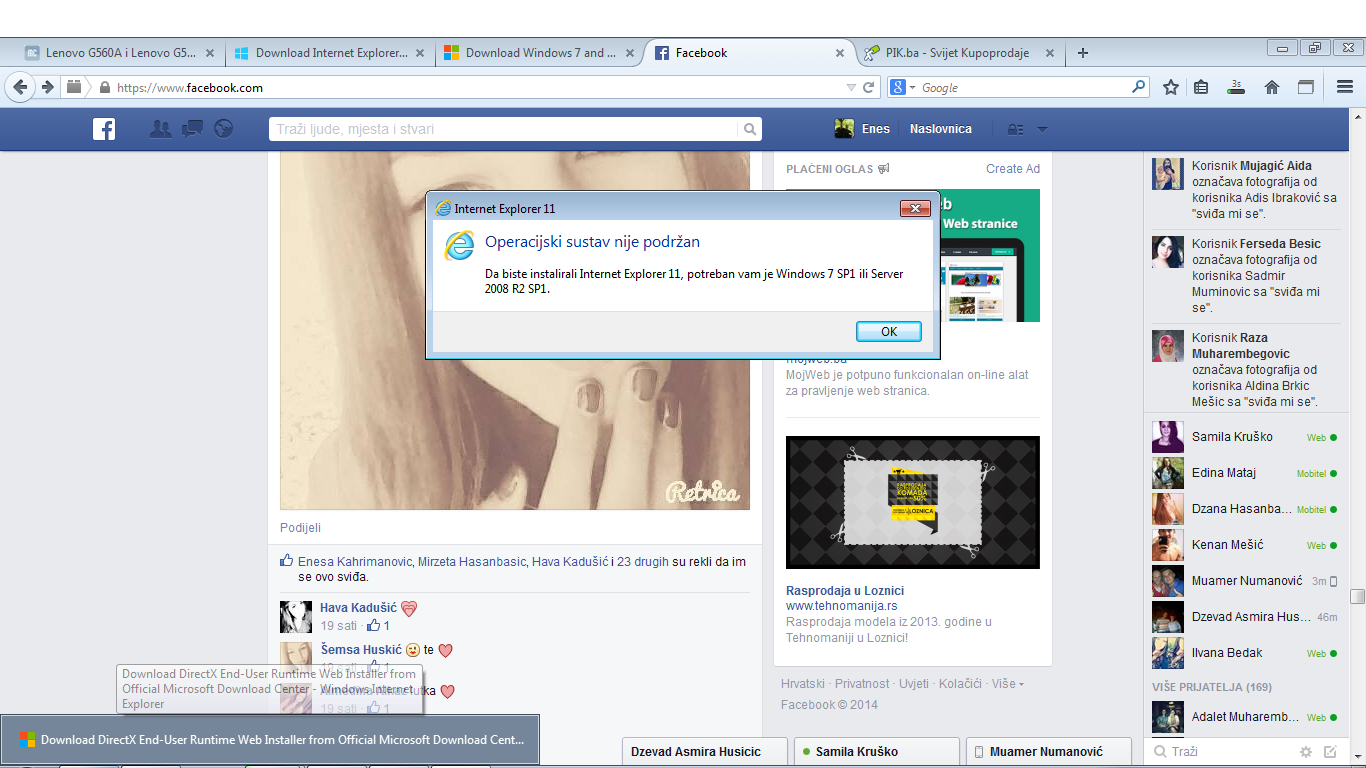Close the Facebook browser tab
The image size is (1366, 768).
coord(840,53)
